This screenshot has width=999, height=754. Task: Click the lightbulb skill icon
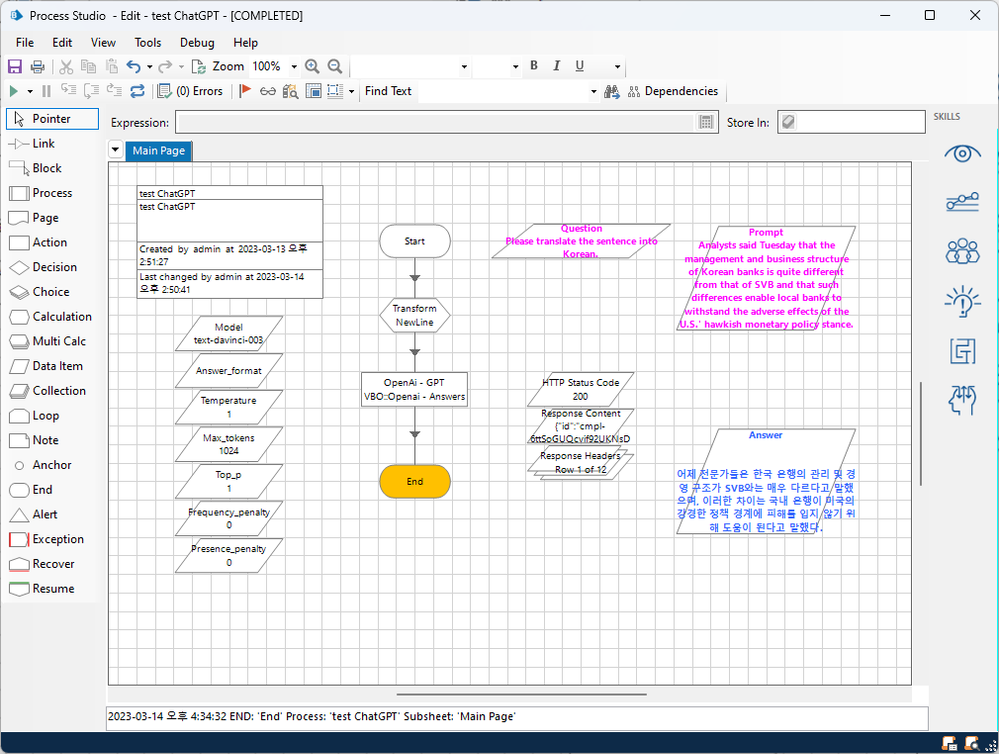(962, 301)
